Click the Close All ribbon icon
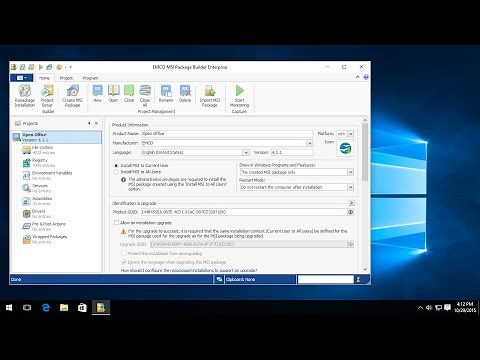480x360 pixels. tap(145, 95)
